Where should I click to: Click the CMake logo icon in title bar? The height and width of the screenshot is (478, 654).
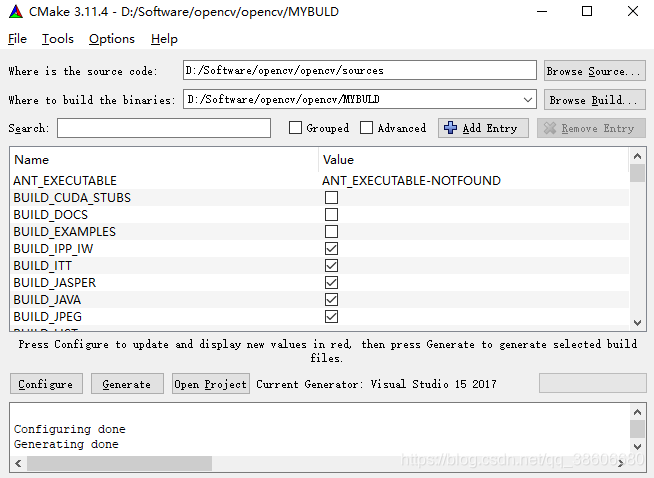(x=16, y=12)
